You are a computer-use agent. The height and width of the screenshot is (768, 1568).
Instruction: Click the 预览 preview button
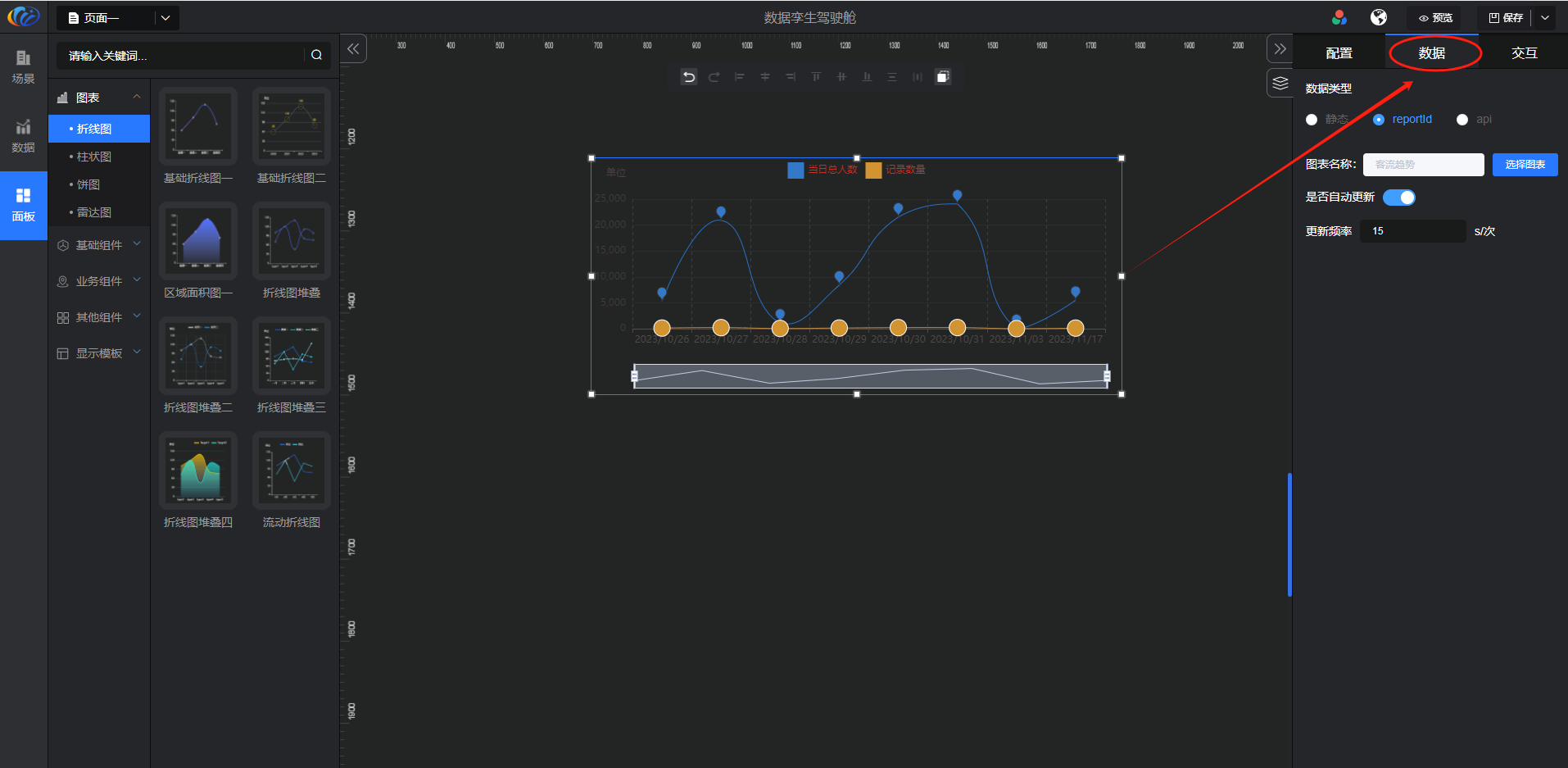pyautogui.click(x=1435, y=18)
